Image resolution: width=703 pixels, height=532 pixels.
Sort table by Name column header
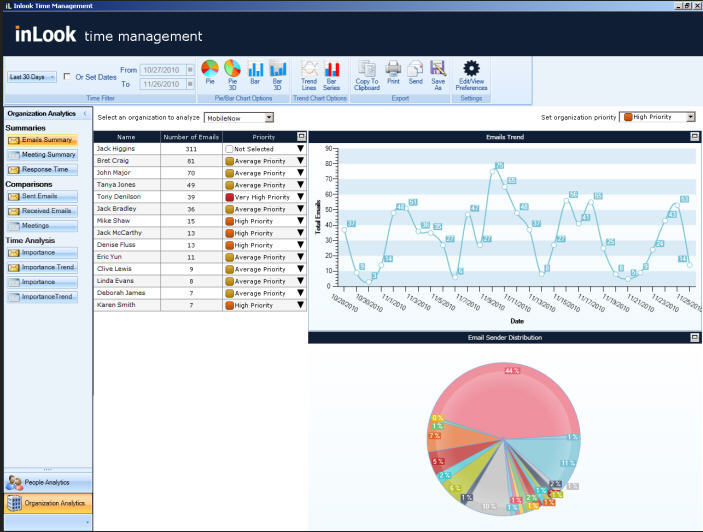126,137
